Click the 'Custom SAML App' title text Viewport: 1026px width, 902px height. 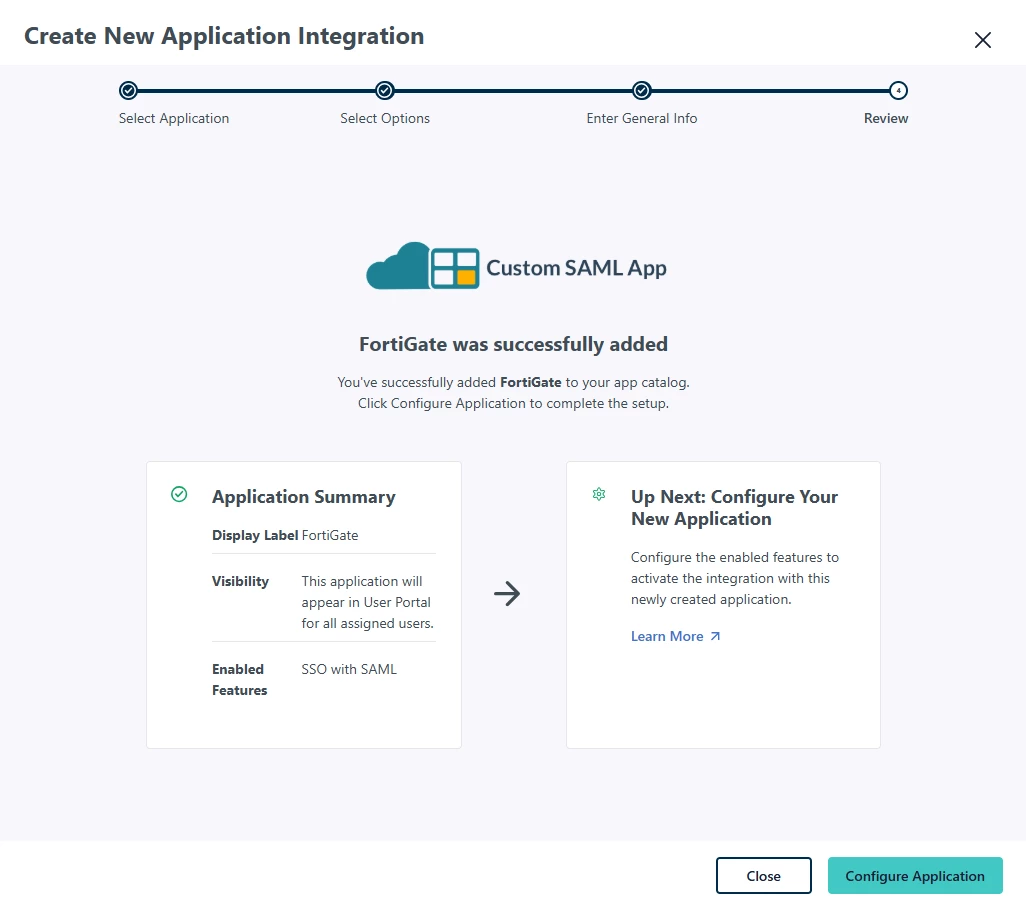[x=576, y=268]
